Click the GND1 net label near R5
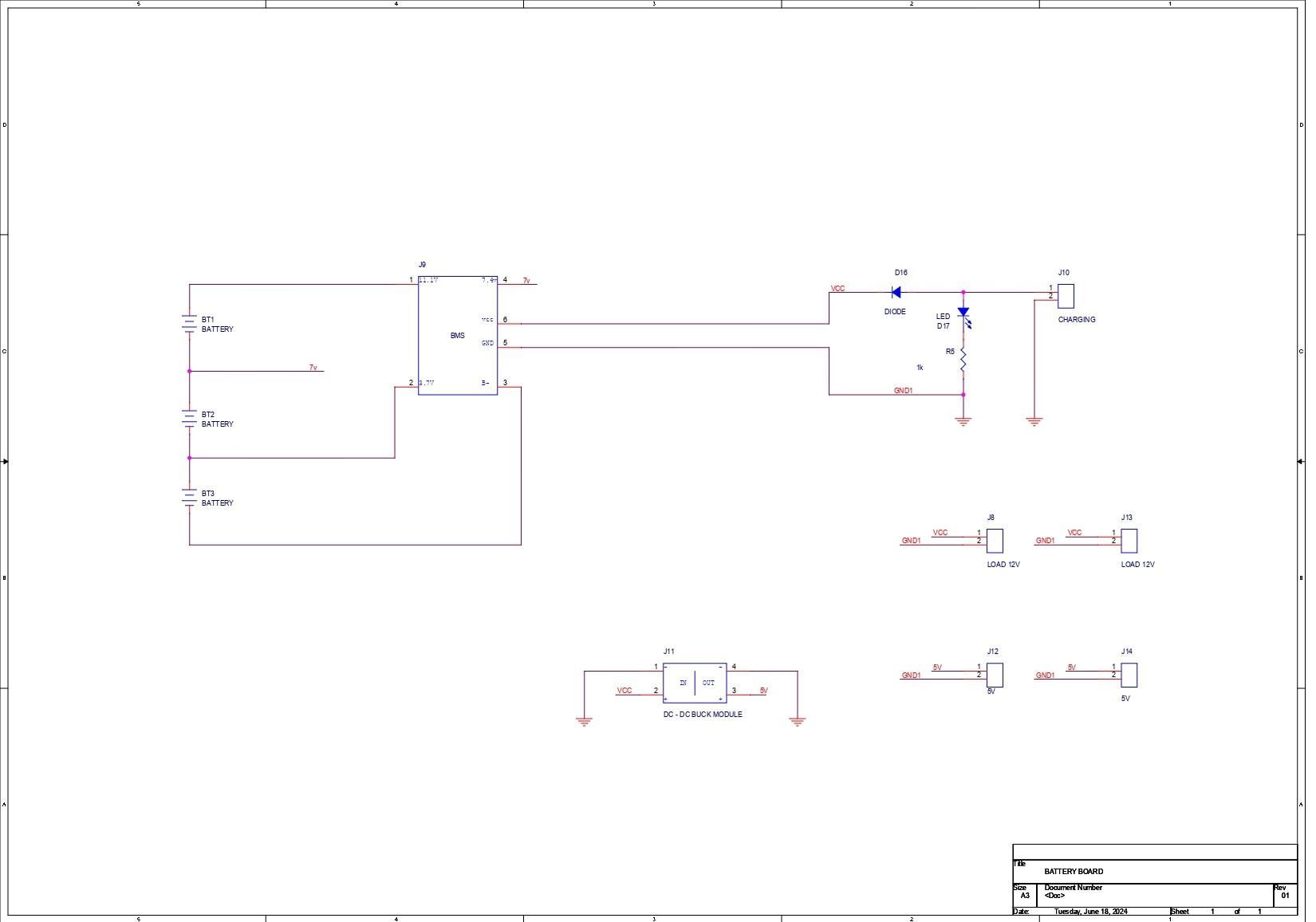Viewport: 1316px width, 922px height. point(903,391)
